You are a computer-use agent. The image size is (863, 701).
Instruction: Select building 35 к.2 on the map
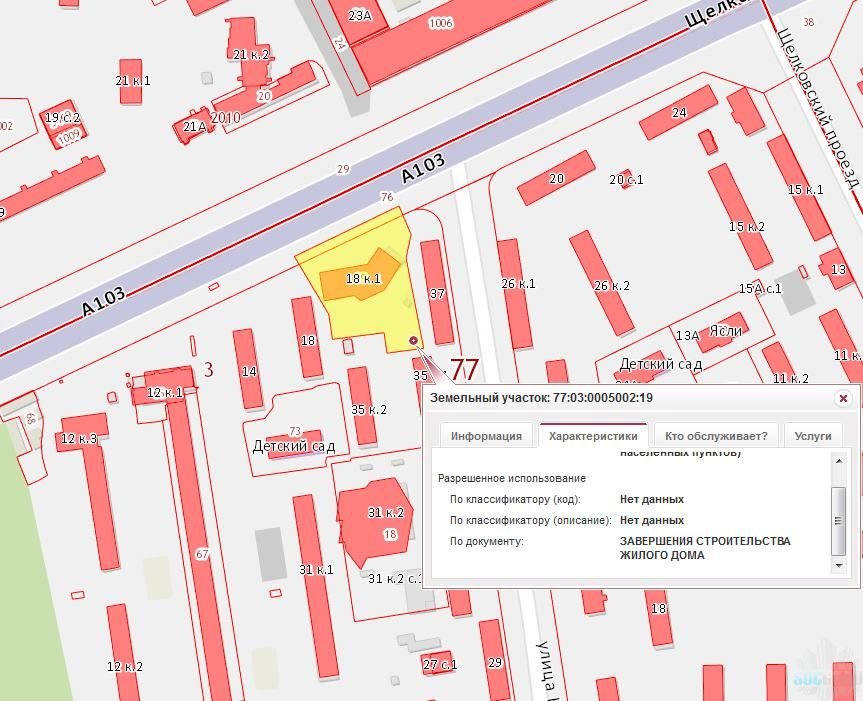[361, 406]
